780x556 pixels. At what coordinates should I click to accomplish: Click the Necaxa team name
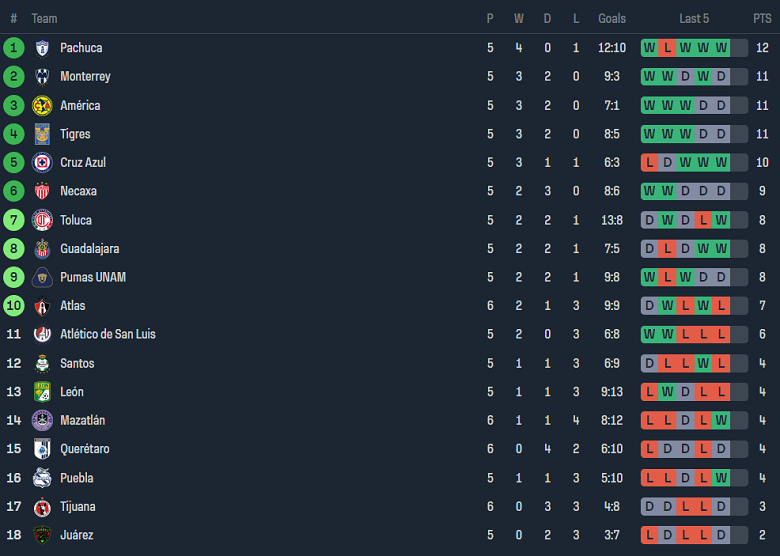coord(78,191)
